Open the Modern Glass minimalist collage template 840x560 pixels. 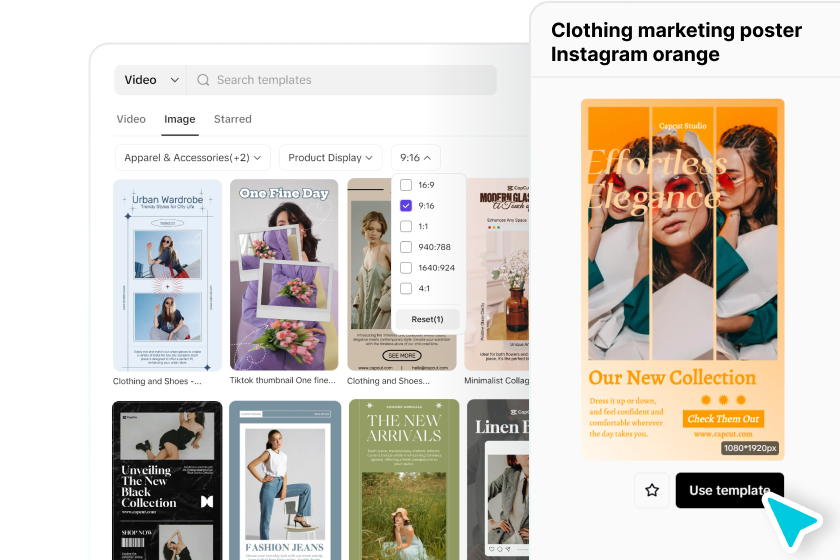click(x=497, y=275)
